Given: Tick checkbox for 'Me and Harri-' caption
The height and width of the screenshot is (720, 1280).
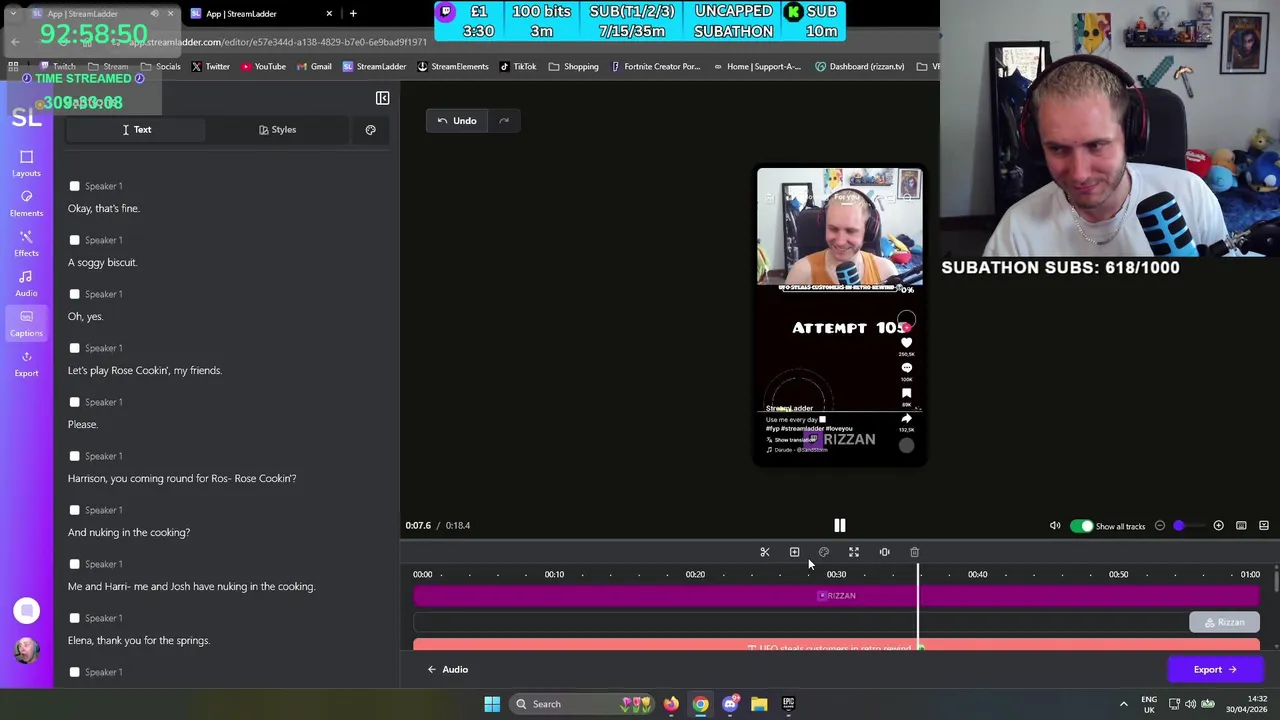Looking at the screenshot, I should click(74, 564).
